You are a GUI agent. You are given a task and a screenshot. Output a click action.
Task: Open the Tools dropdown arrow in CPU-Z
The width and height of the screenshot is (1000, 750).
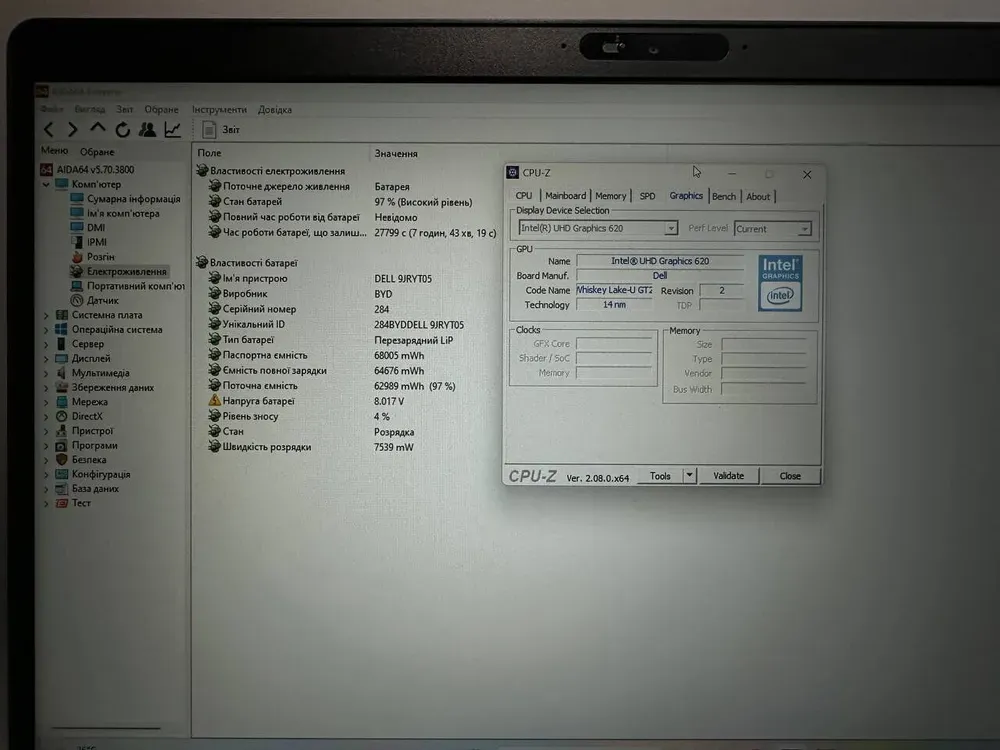[x=689, y=476]
